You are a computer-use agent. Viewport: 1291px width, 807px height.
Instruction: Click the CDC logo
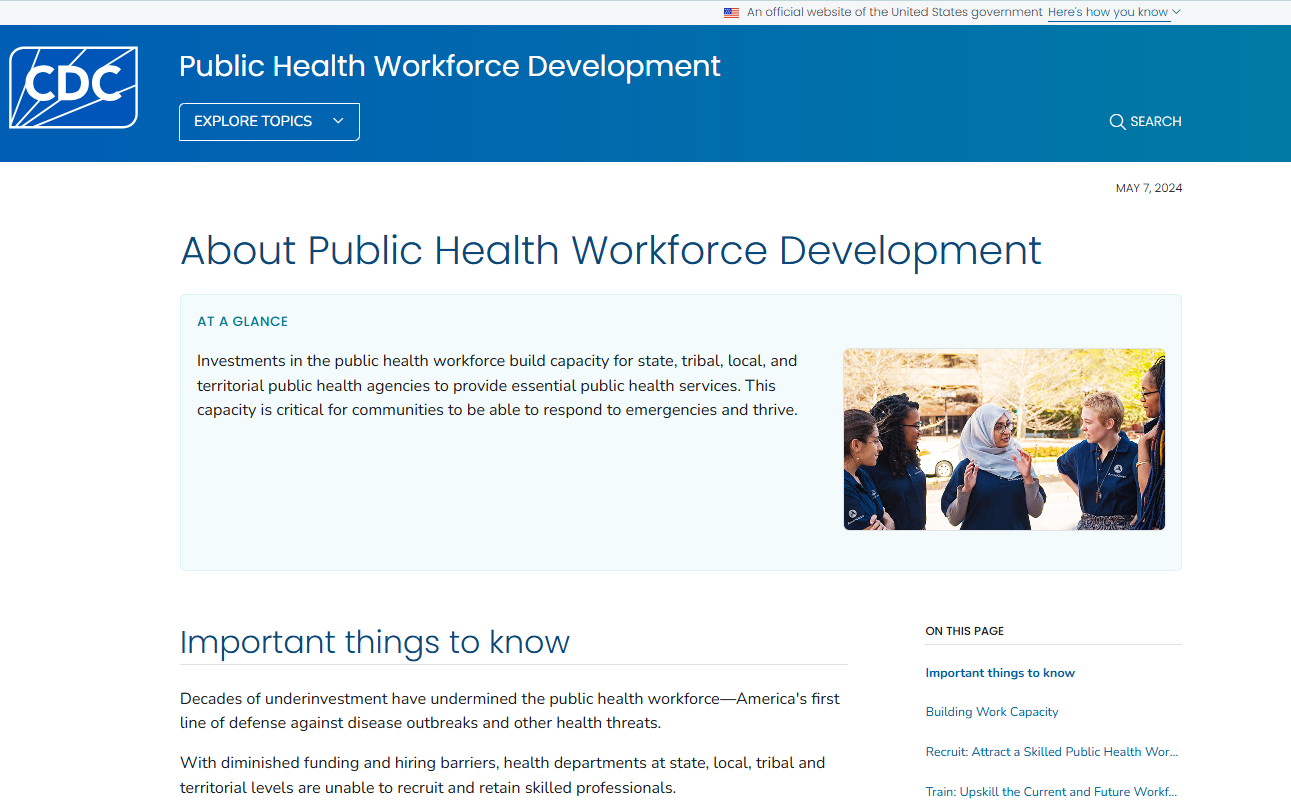click(73, 88)
